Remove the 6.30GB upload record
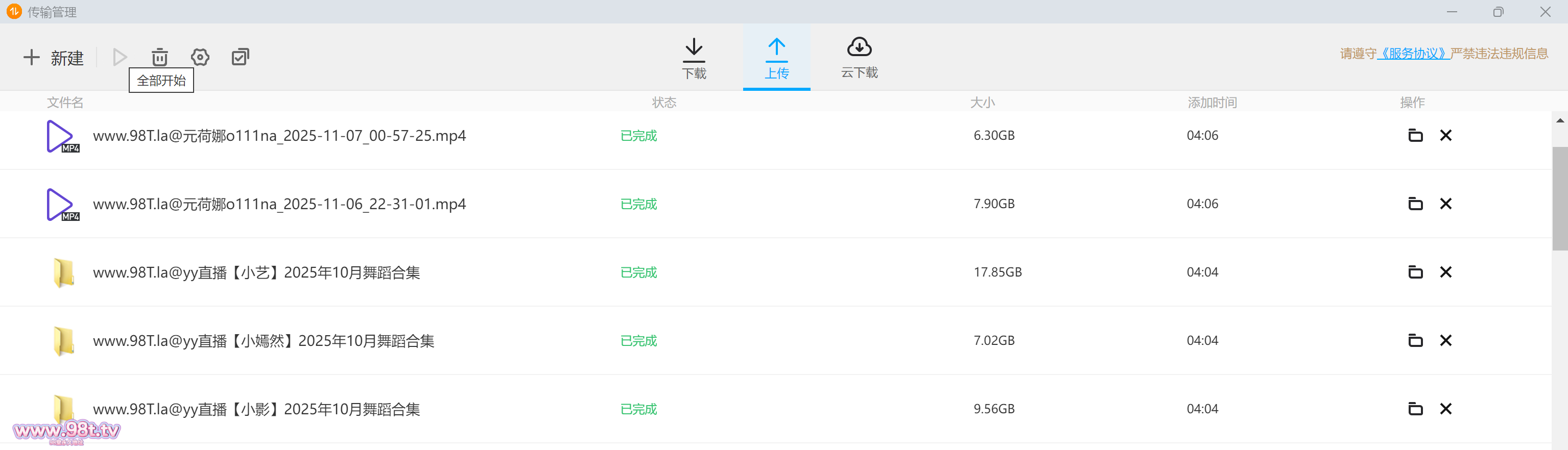Screen dimensions: 1568x450 pos(1445,136)
